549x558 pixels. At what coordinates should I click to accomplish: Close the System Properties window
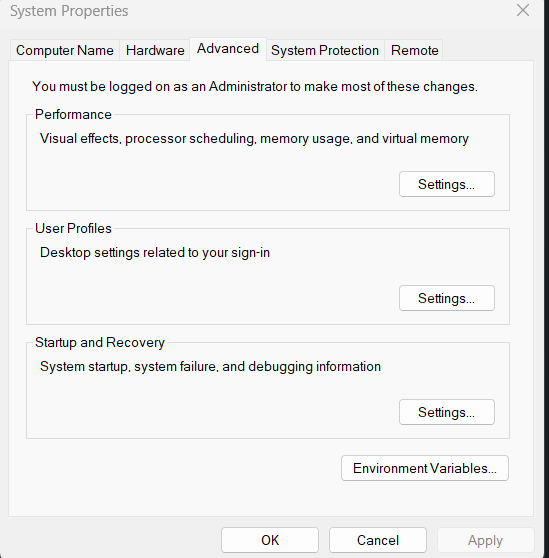tap(523, 10)
